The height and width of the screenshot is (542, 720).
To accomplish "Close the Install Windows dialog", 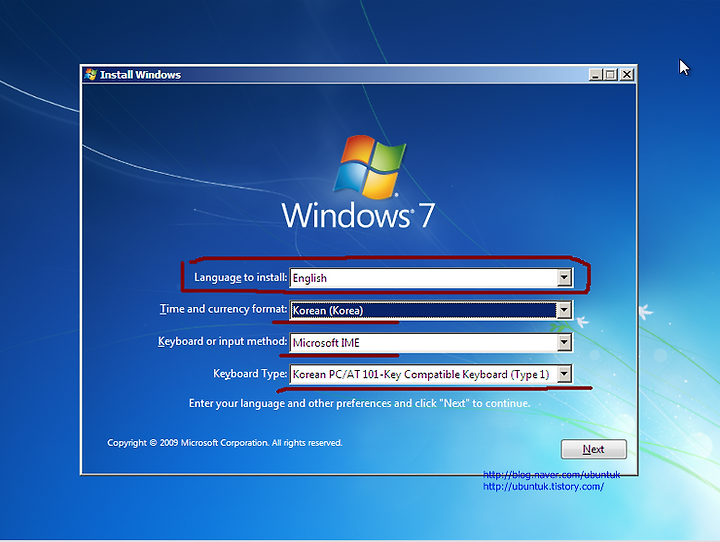I will (626, 74).
